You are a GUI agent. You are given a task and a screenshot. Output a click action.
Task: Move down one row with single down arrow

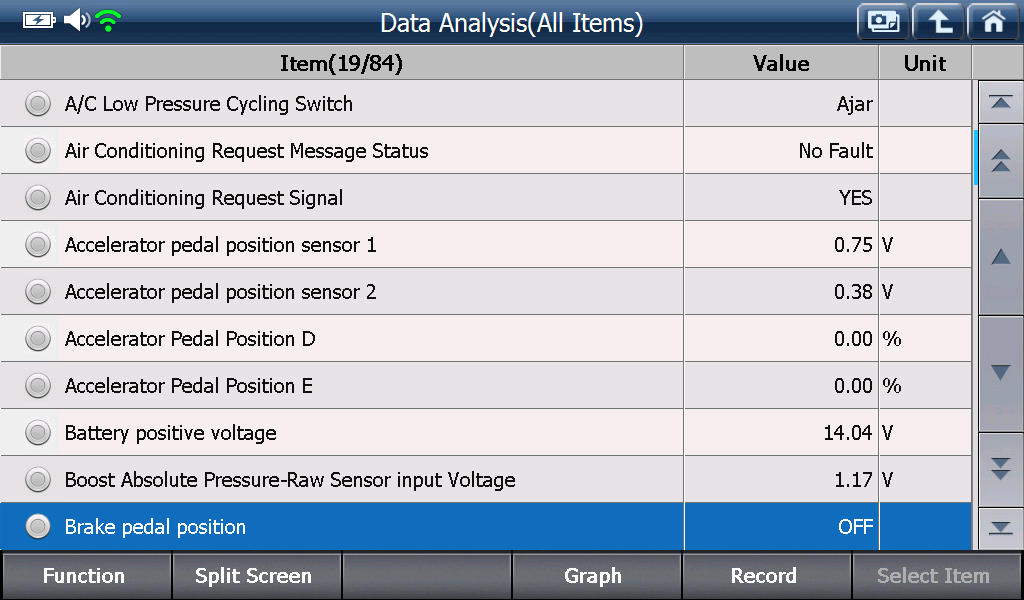(1000, 373)
